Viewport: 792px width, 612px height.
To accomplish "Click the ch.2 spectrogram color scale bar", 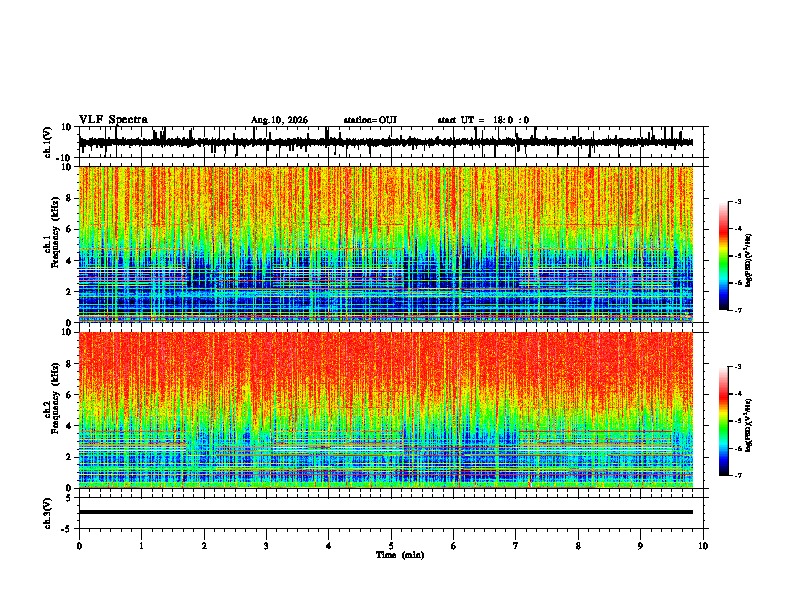I will (724, 421).
